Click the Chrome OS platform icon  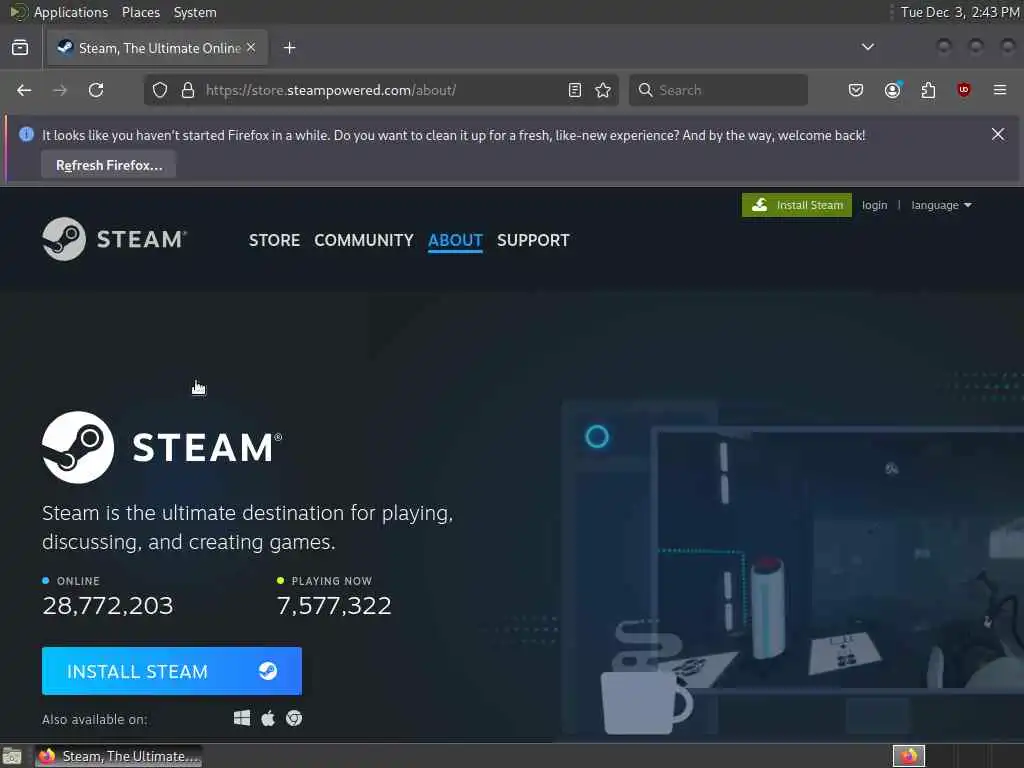click(294, 718)
